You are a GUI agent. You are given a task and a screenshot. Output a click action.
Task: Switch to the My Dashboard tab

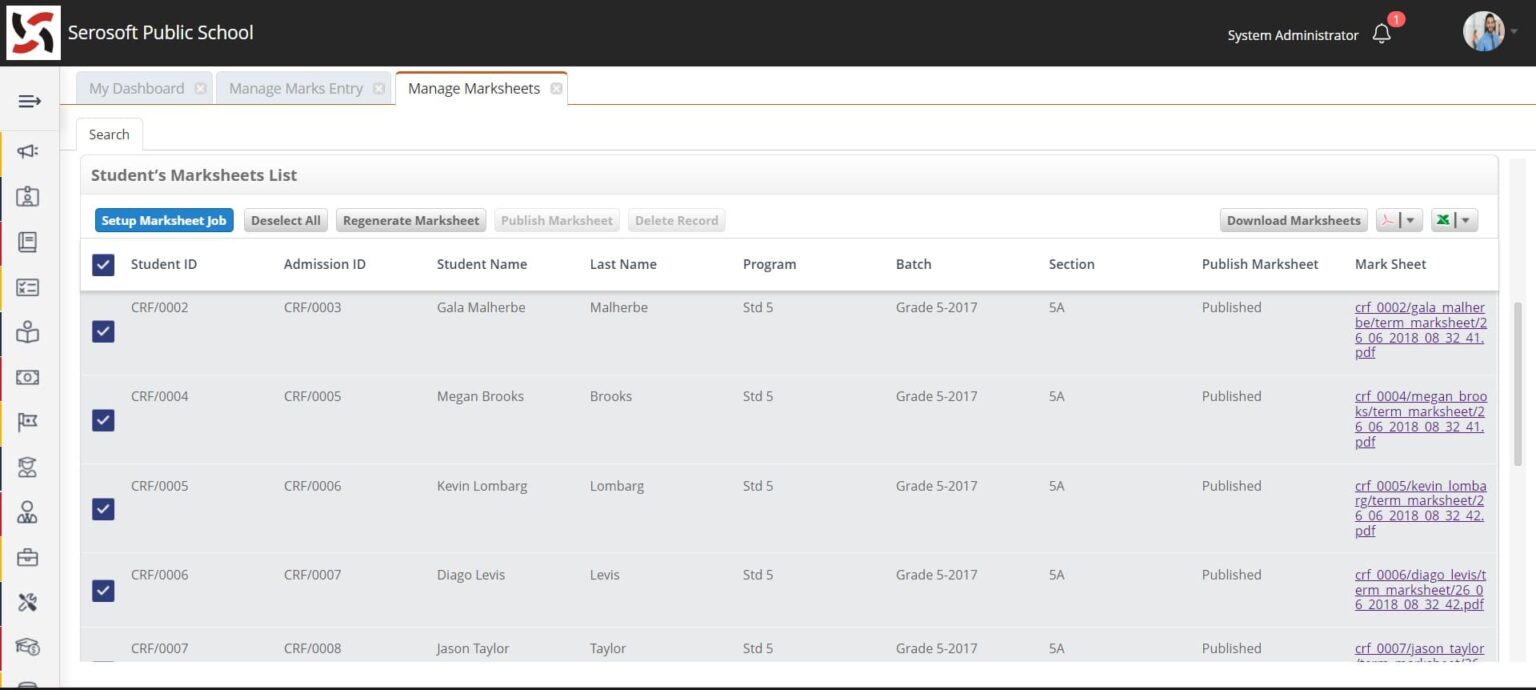[x=136, y=88]
